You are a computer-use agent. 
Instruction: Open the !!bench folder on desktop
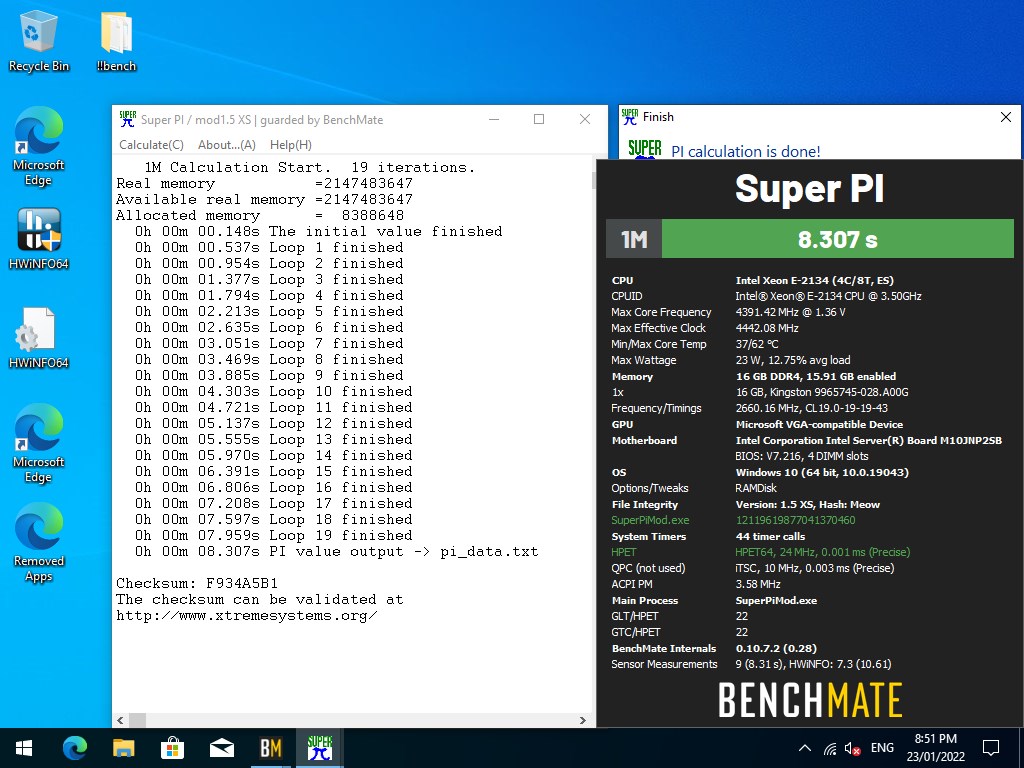pos(116,42)
